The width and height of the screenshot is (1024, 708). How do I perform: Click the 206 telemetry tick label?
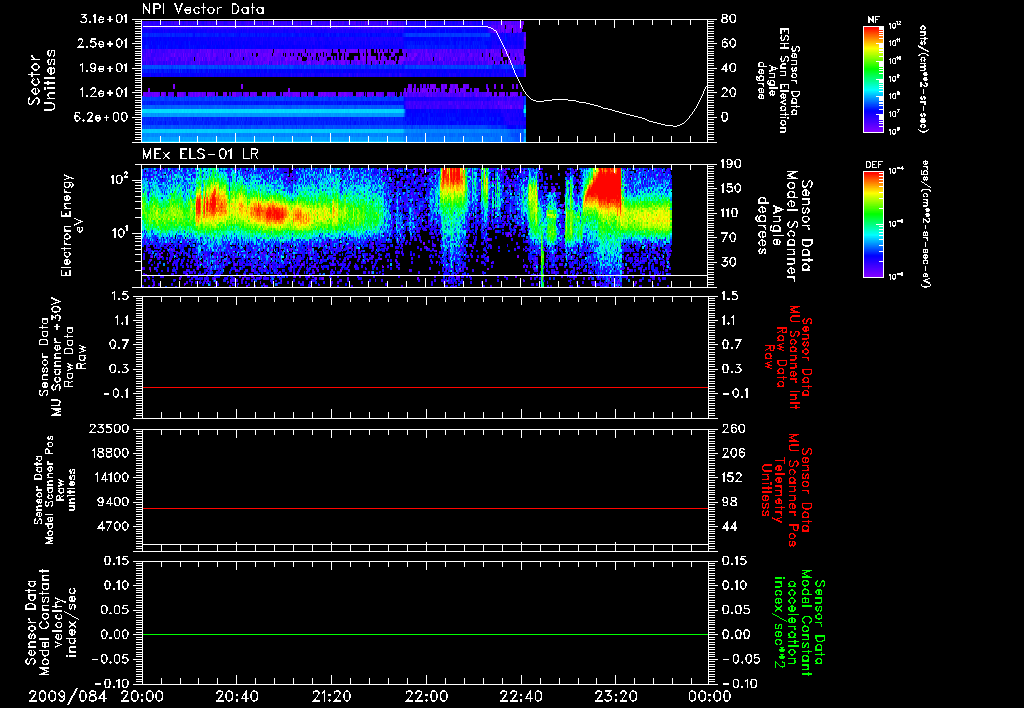click(733, 453)
